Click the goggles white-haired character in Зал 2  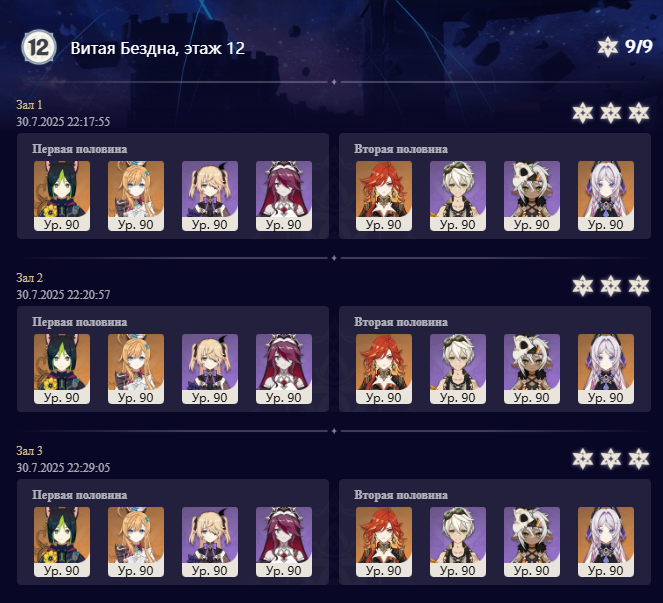(458, 369)
